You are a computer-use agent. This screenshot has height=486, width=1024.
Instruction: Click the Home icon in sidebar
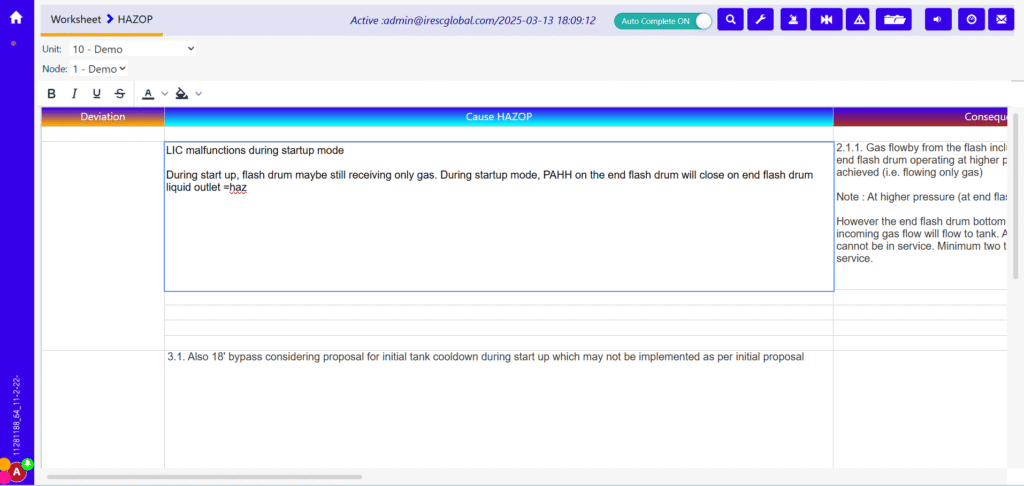[16, 17]
